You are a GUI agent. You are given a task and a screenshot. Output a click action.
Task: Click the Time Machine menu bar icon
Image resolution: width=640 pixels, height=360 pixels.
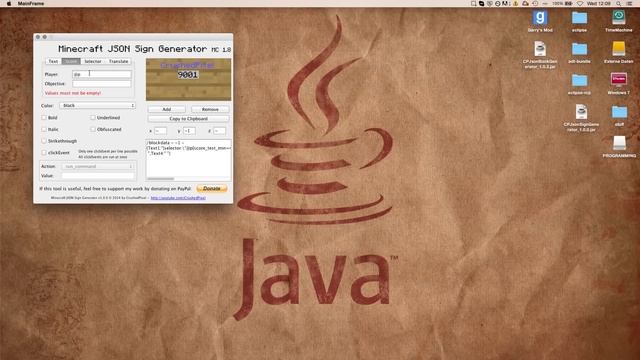(x=535, y=3)
